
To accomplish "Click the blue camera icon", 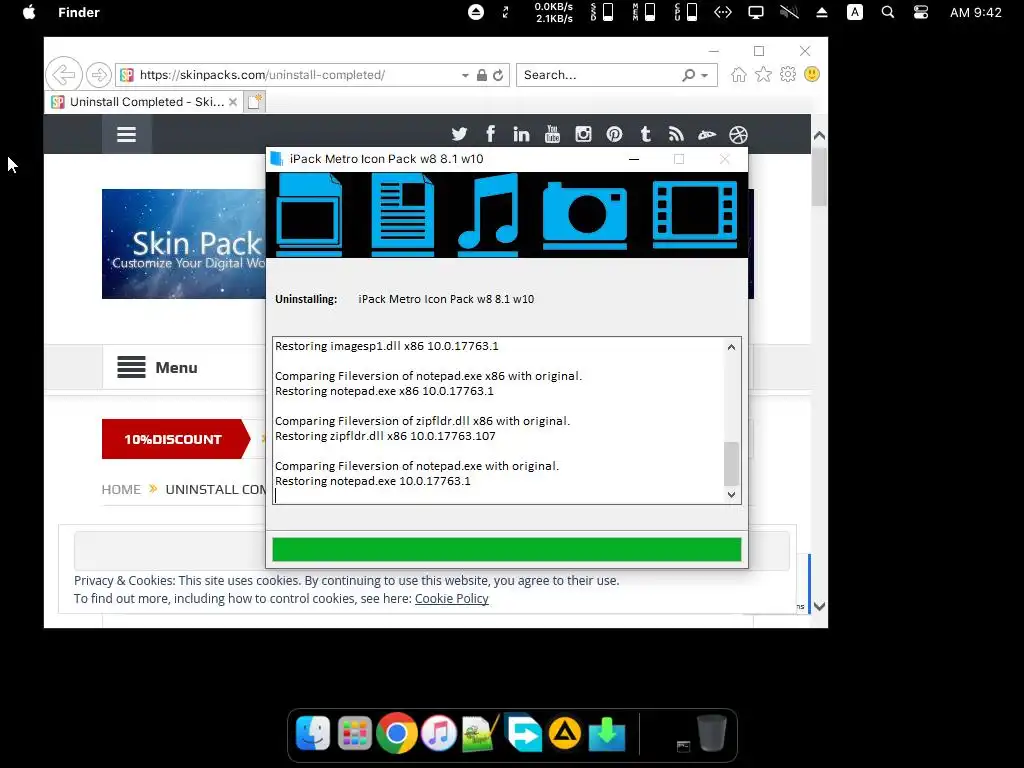I will 585,216.
